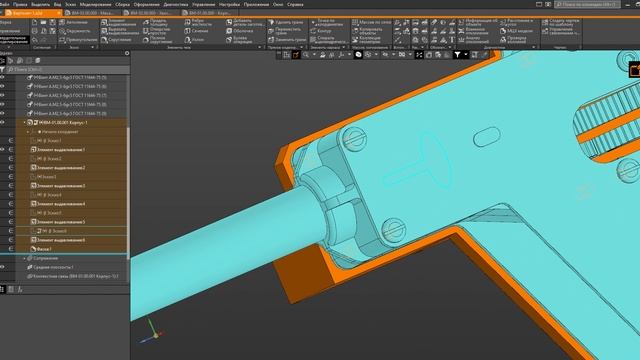Open Элементы тела panel dropdown arrow
The height and width of the screenshot is (360, 640).
point(260,47)
